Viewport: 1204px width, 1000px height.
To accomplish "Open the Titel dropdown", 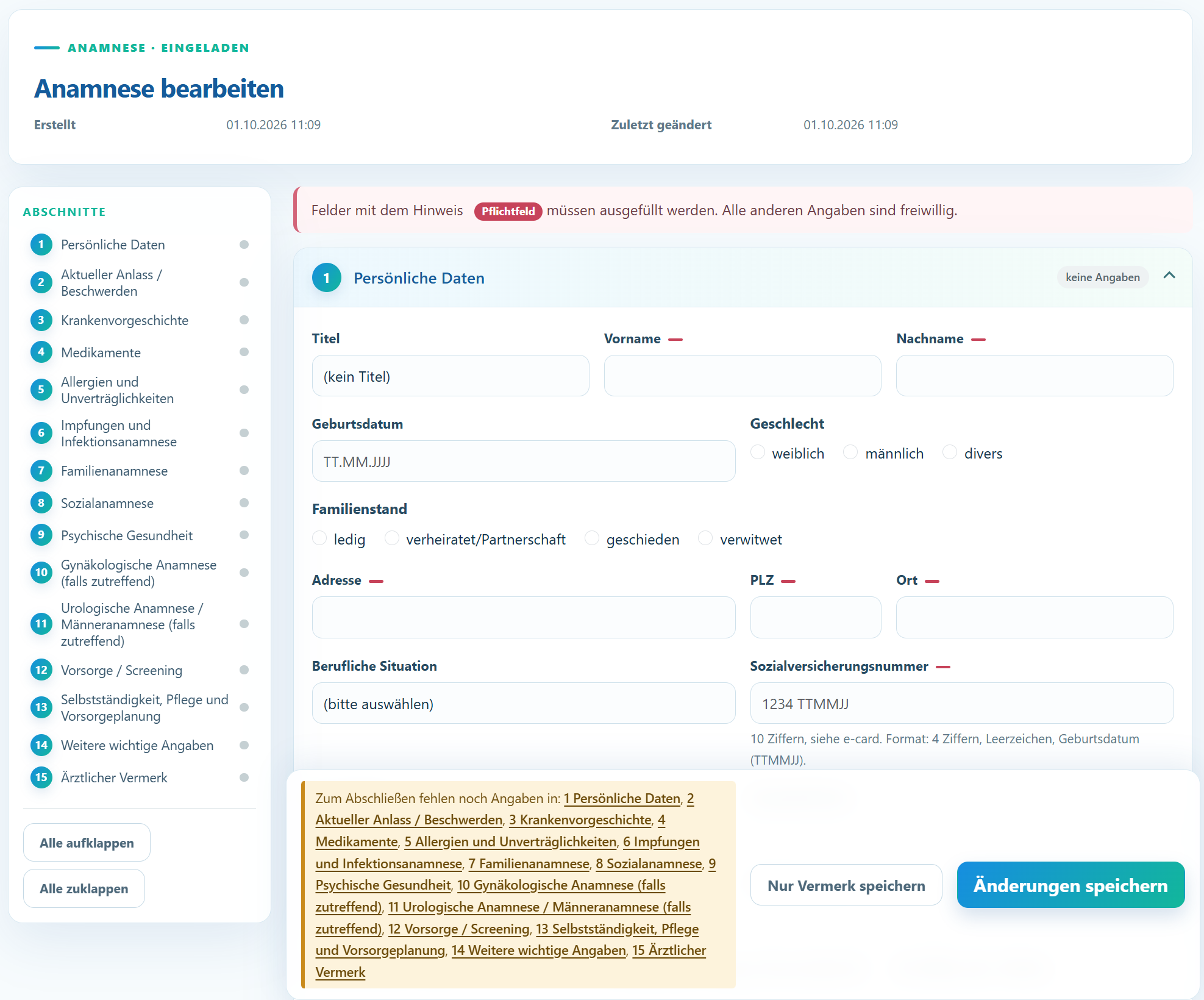I will tap(451, 376).
